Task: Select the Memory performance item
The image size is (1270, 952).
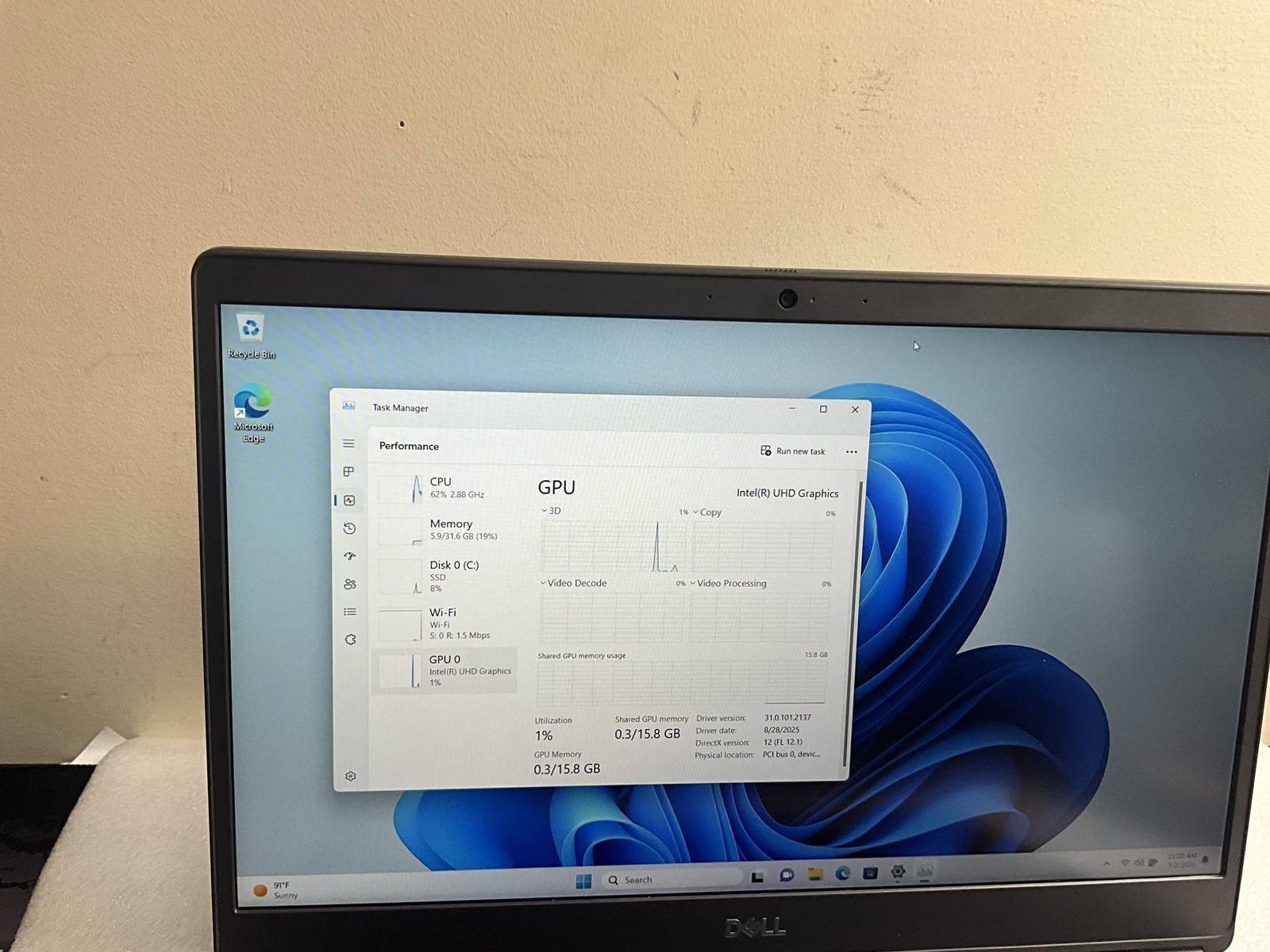Action: pyautogui.click(x=444, y=530)
